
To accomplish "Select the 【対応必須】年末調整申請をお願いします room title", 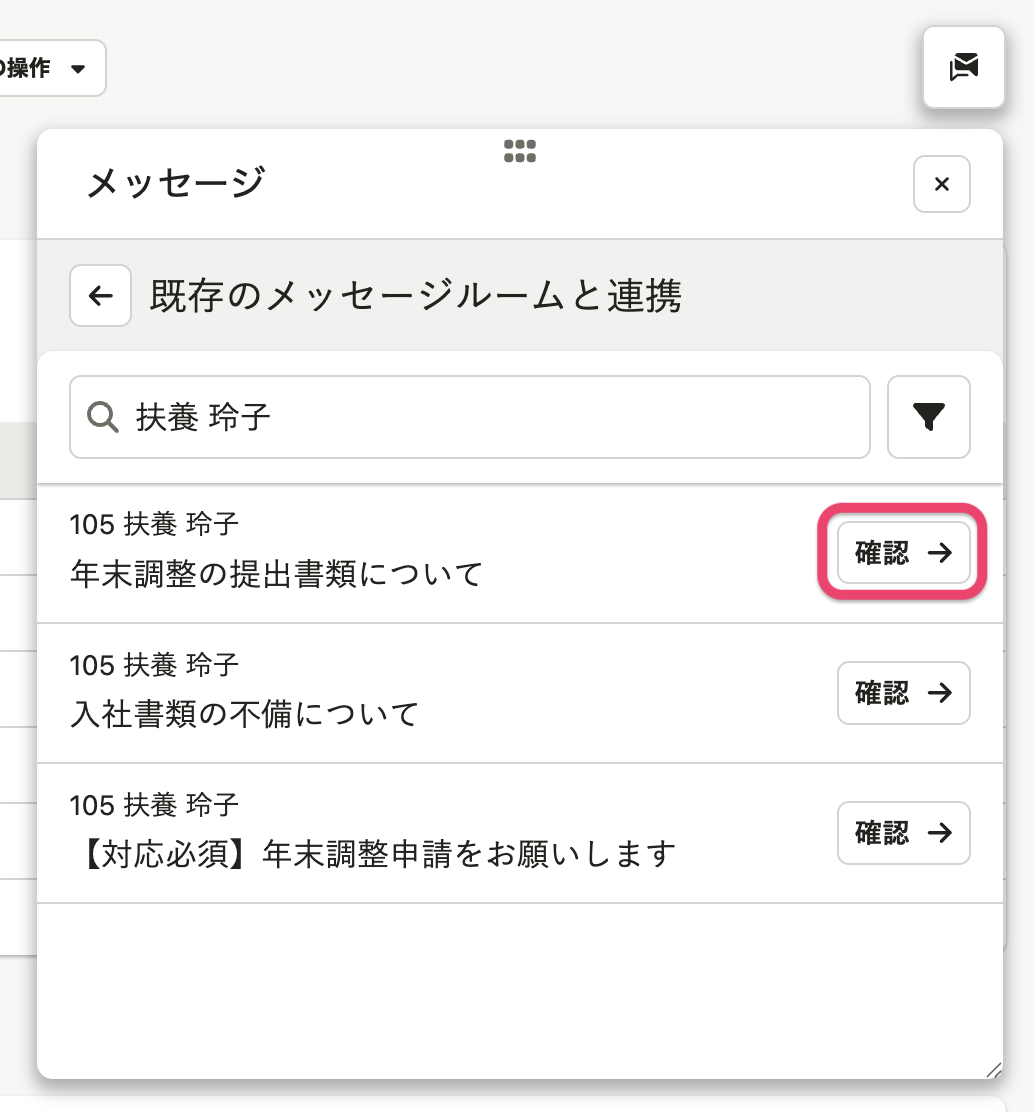I will tap(373, 854).
